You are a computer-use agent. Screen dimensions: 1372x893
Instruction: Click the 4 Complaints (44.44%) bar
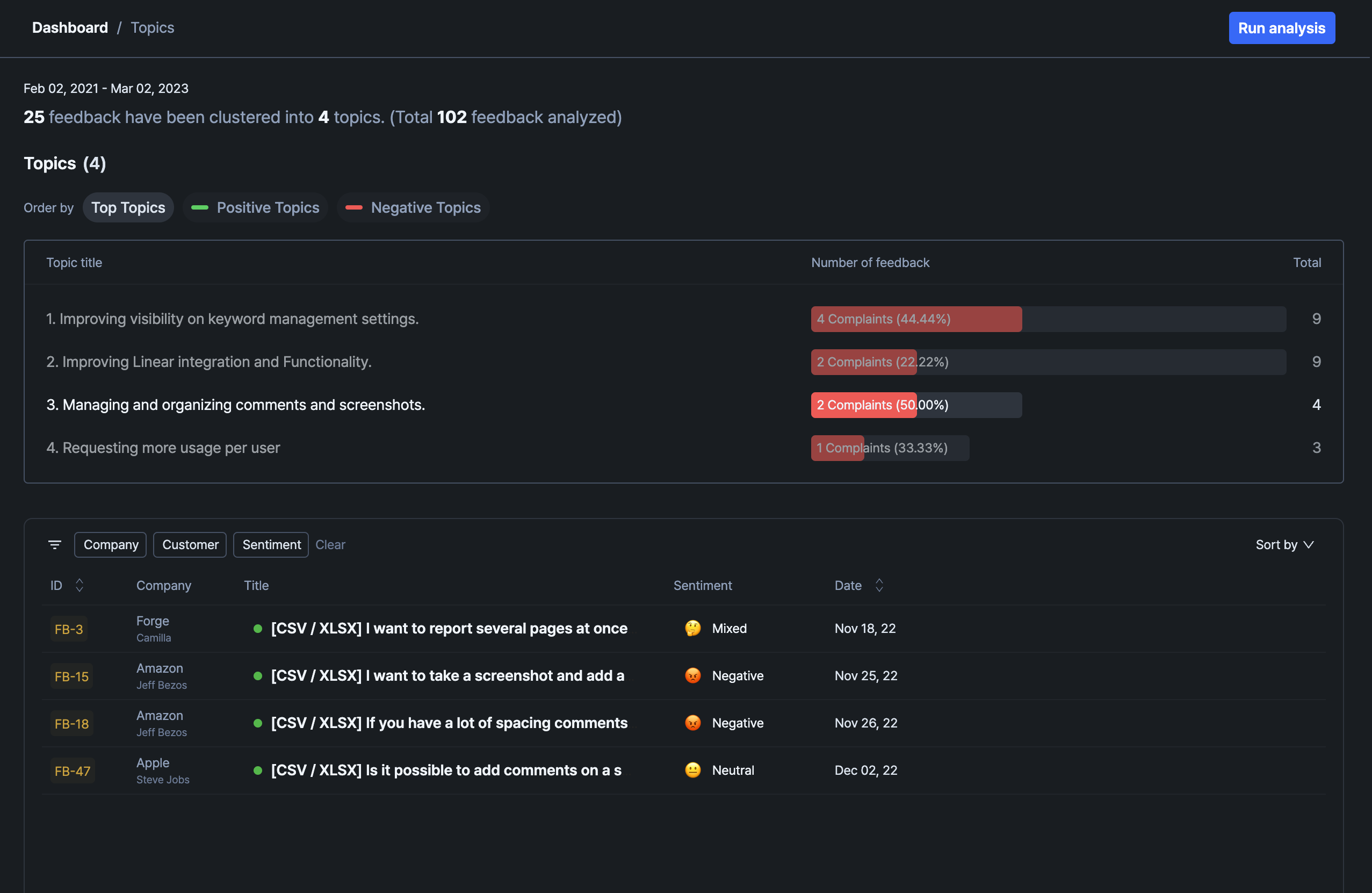tap(915, 319)
